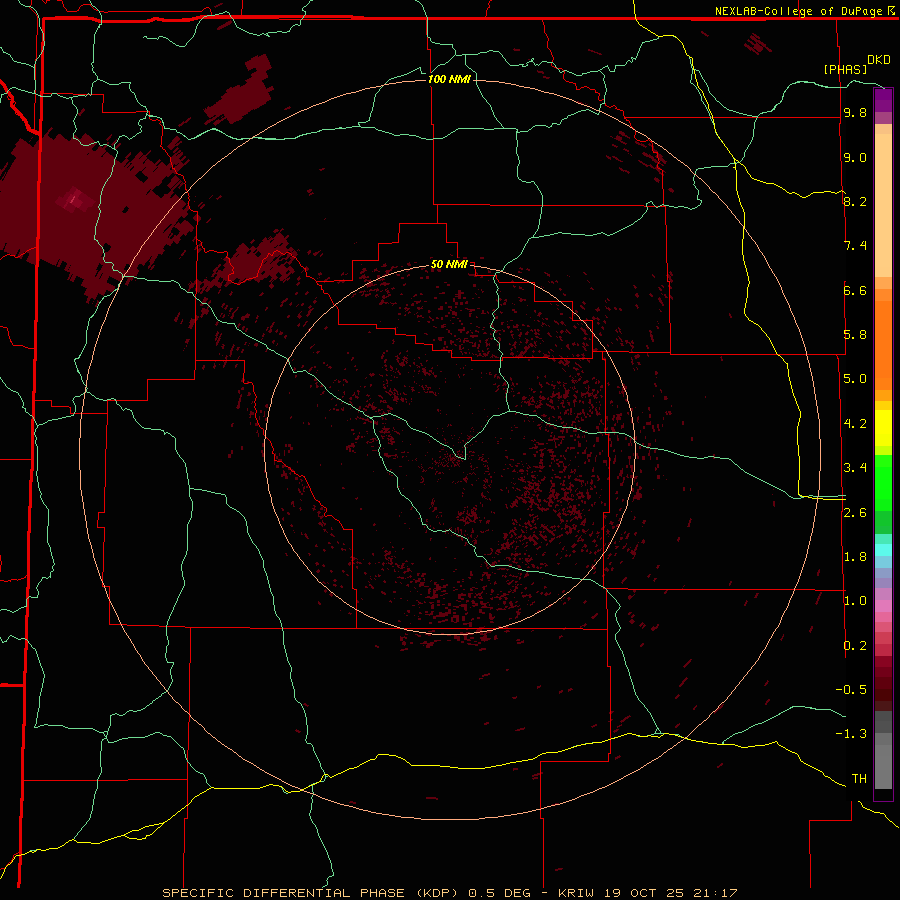Click the "1.8" scale value
Screen dimensions: 900x900
[x=855, y=556]
